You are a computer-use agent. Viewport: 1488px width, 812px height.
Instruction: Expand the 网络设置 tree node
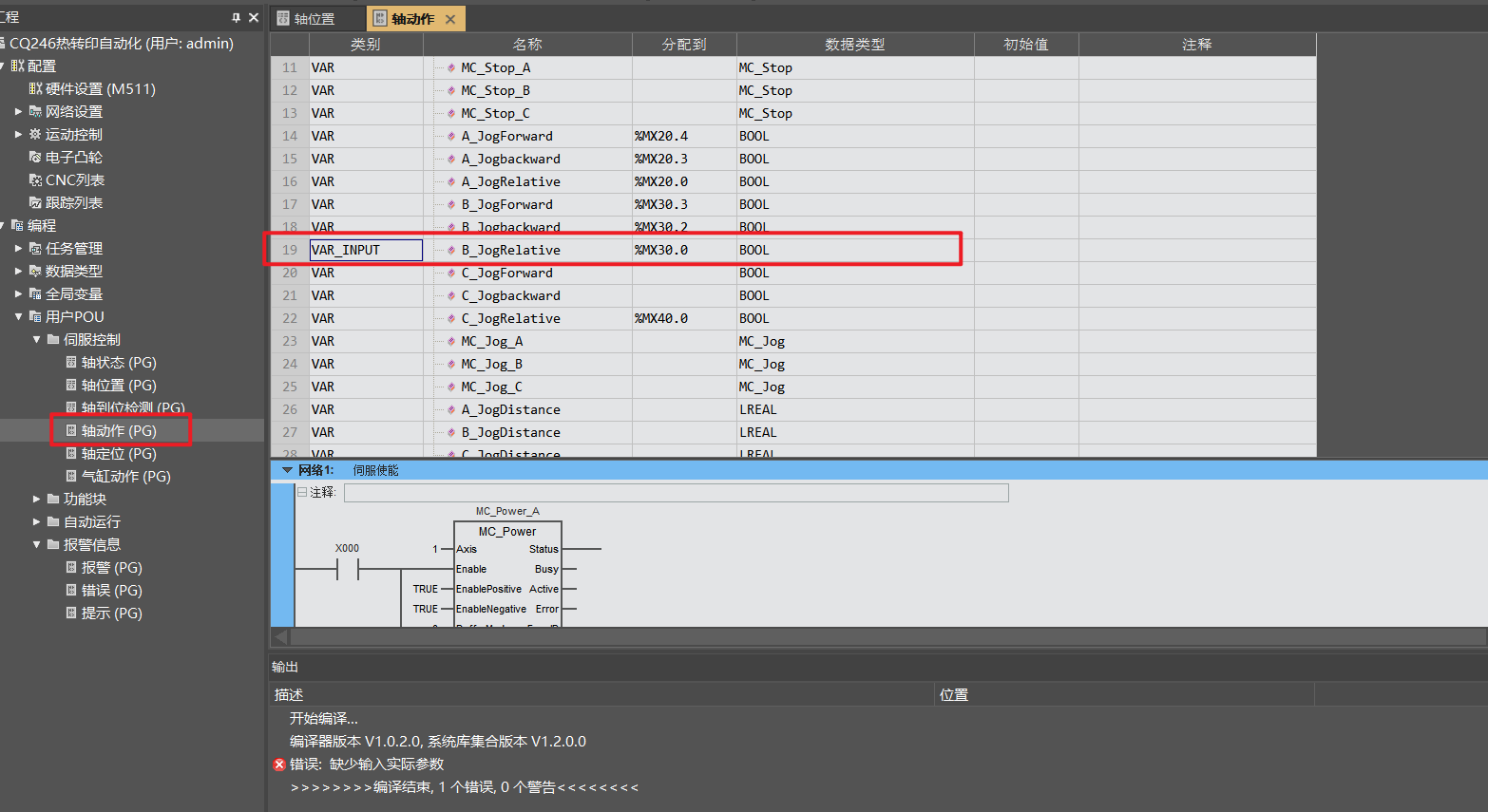[x=18, y=112]
